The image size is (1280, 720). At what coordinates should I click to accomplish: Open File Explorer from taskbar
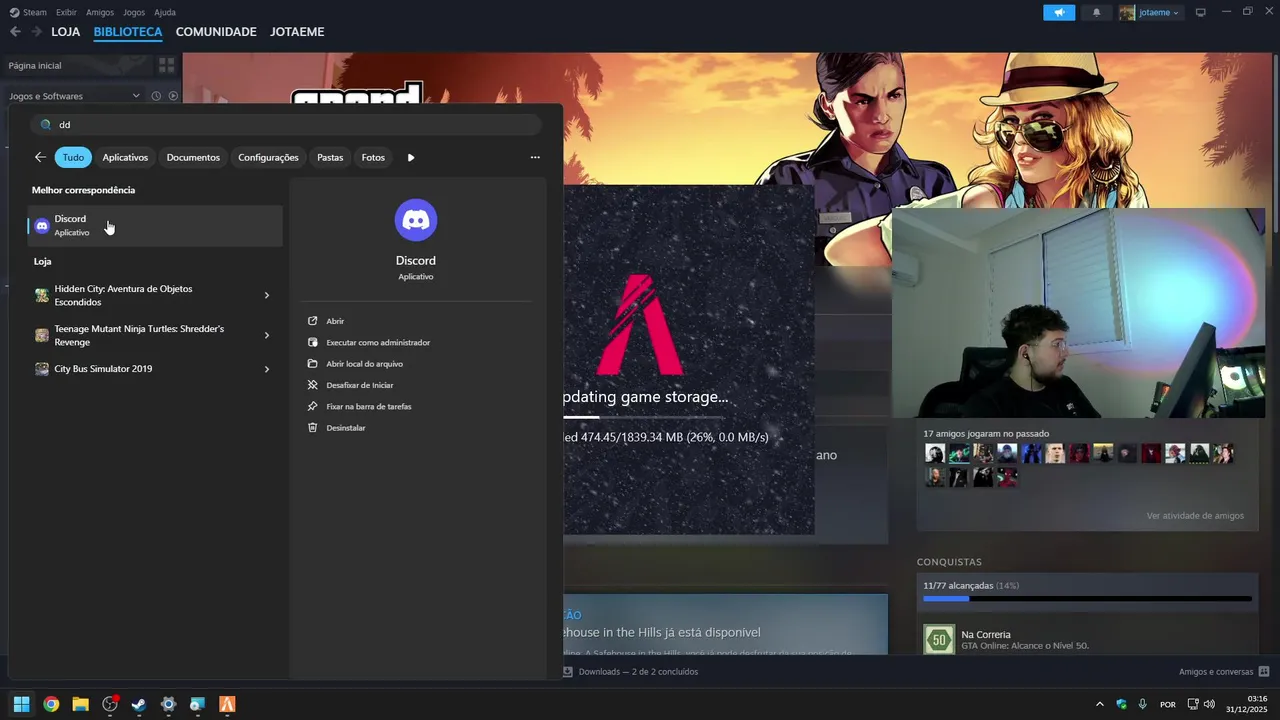point(80,704)
